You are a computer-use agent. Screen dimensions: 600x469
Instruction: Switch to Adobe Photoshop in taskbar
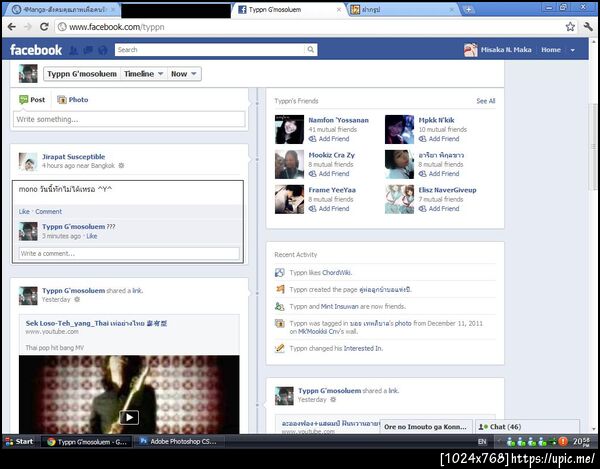[179, 441]
